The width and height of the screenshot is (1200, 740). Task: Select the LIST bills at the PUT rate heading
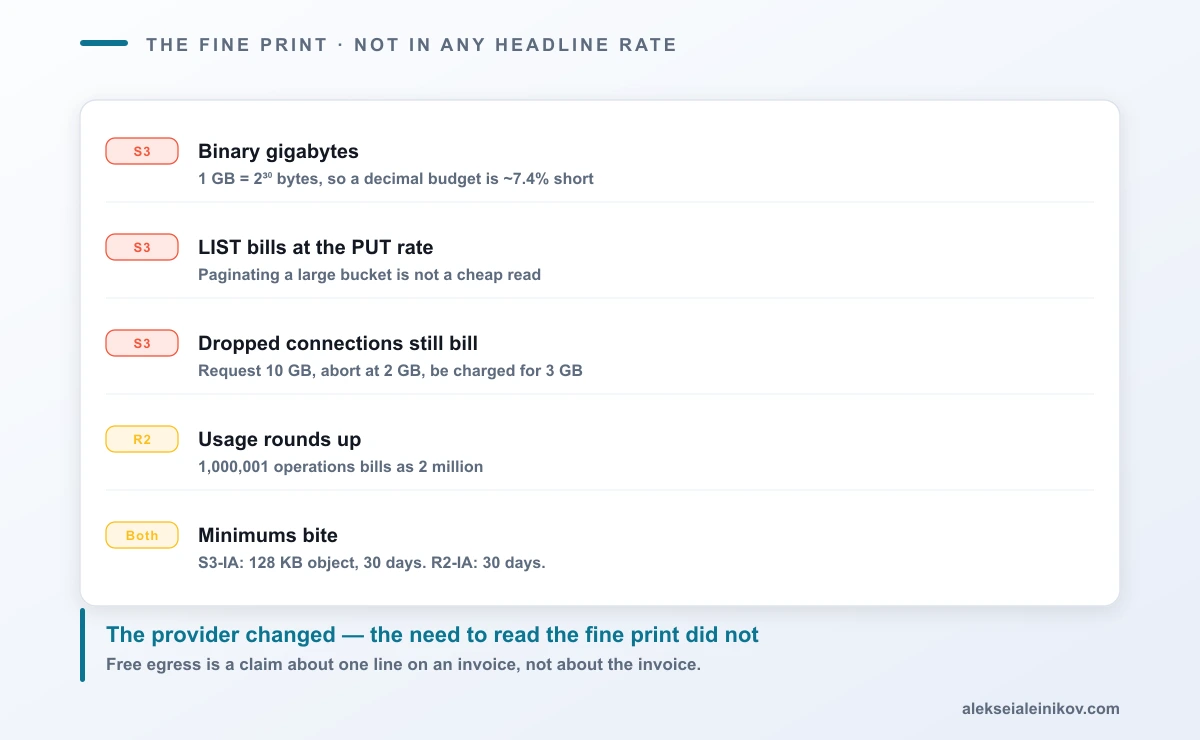coord(315,247)
